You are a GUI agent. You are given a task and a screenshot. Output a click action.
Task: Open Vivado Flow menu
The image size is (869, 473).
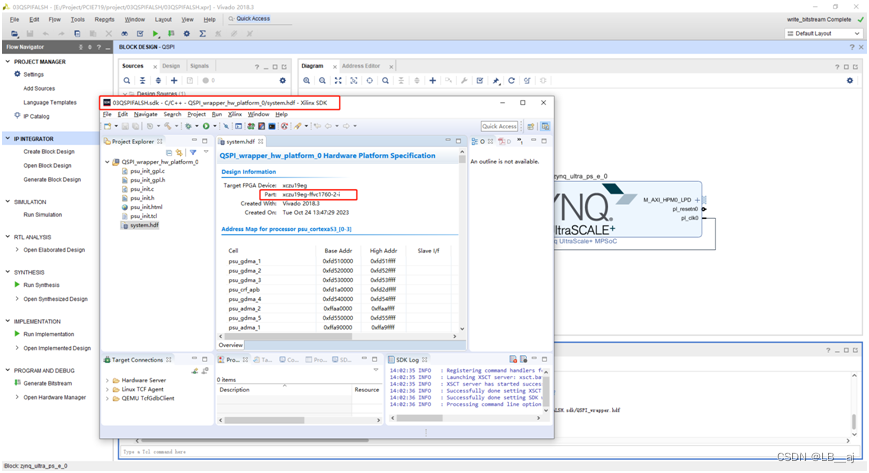click(x=54, y=19)
